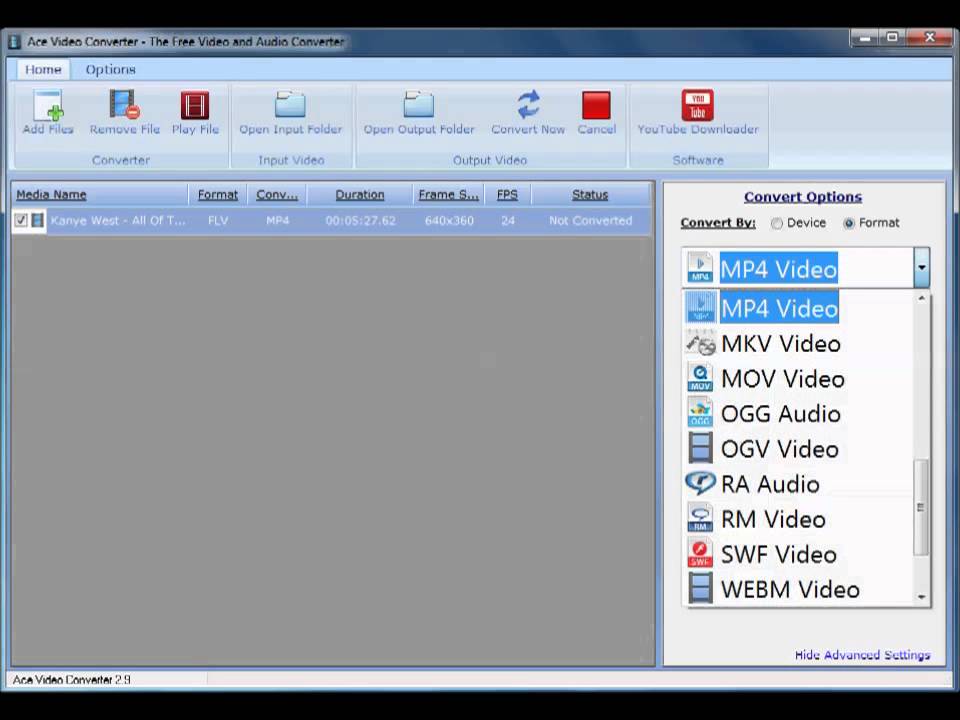
Task: Open the Output Folder icon
Action: tap(419, 105)
